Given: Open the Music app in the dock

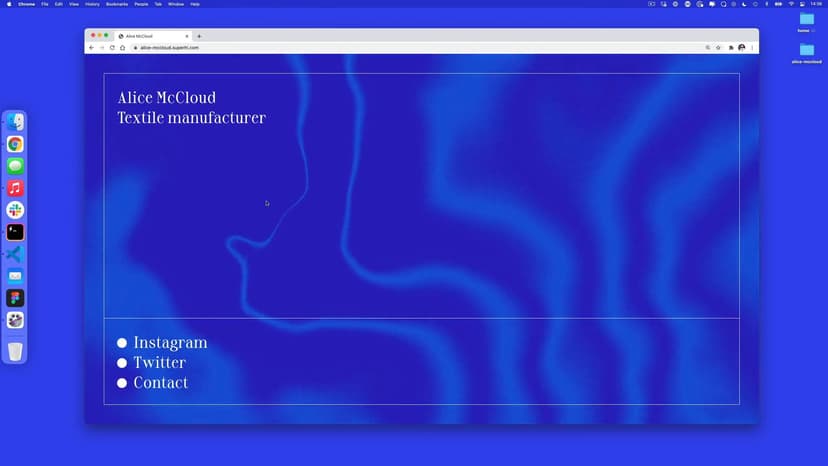Looking at the screenshot, I should [x=15, y=188].
